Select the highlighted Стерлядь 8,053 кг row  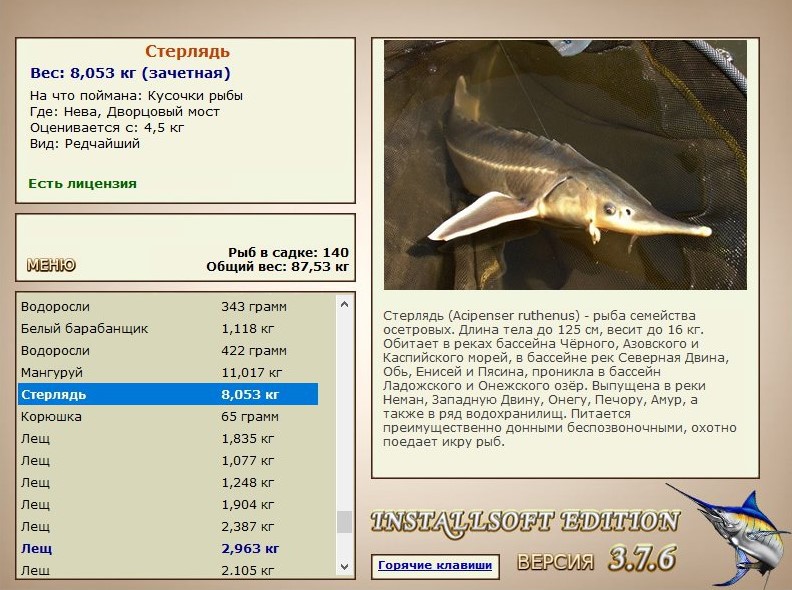point(168,395)
